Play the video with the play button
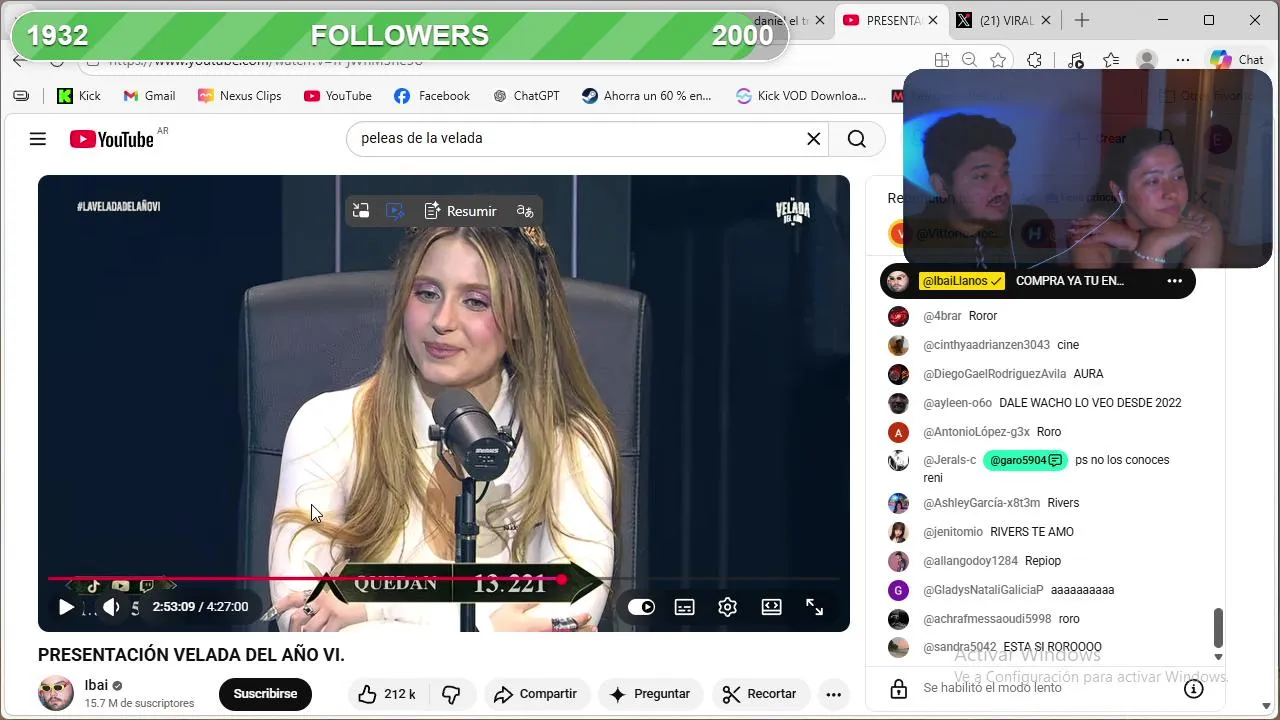Image resolution: width=1280 pixels, height=720 pixels. point(66,607)
